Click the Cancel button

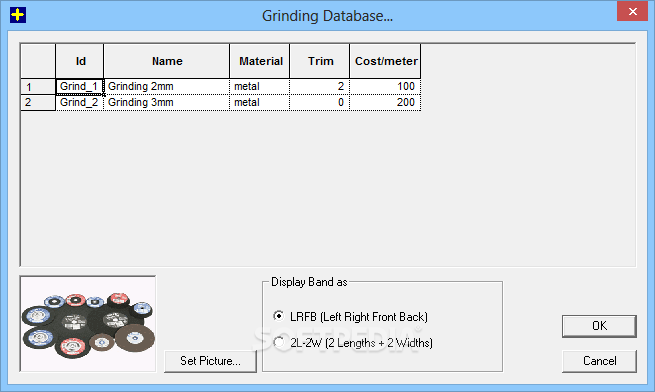599,361
